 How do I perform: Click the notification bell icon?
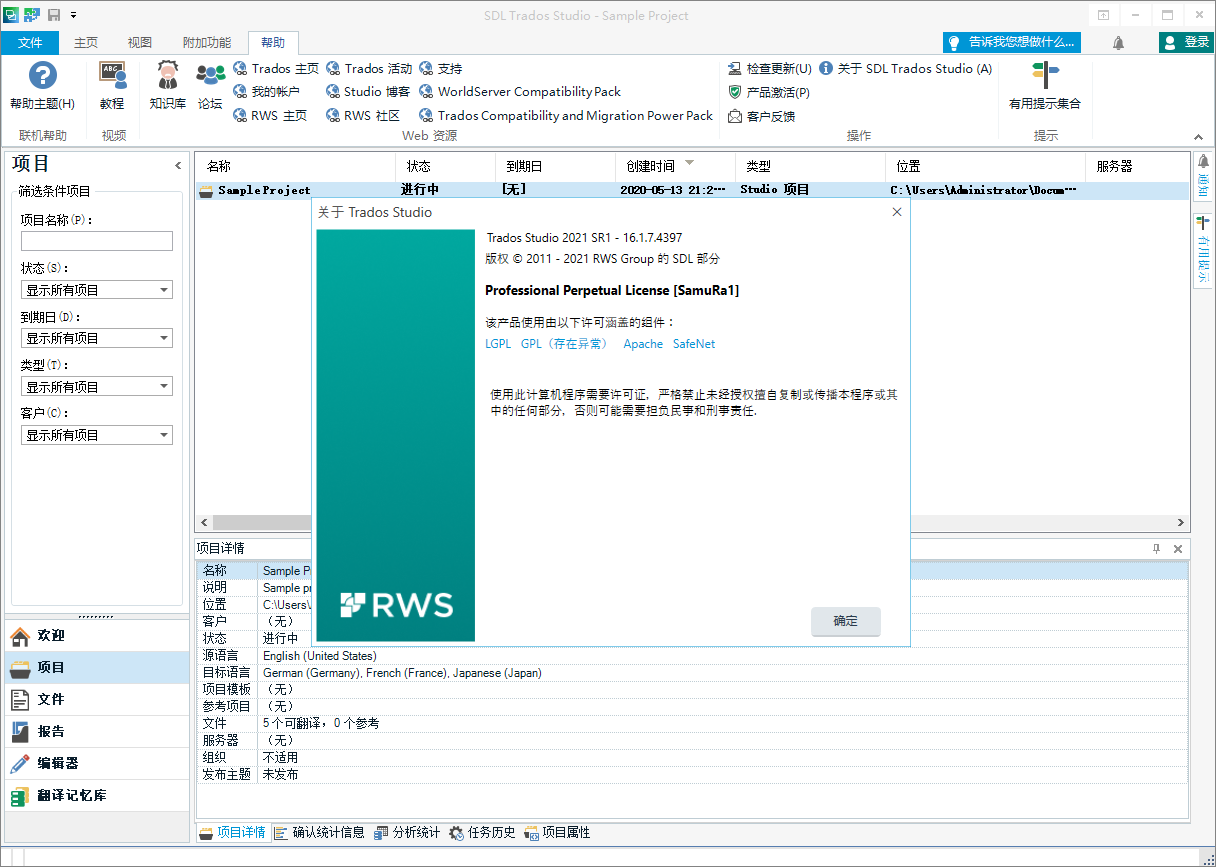1118,42
